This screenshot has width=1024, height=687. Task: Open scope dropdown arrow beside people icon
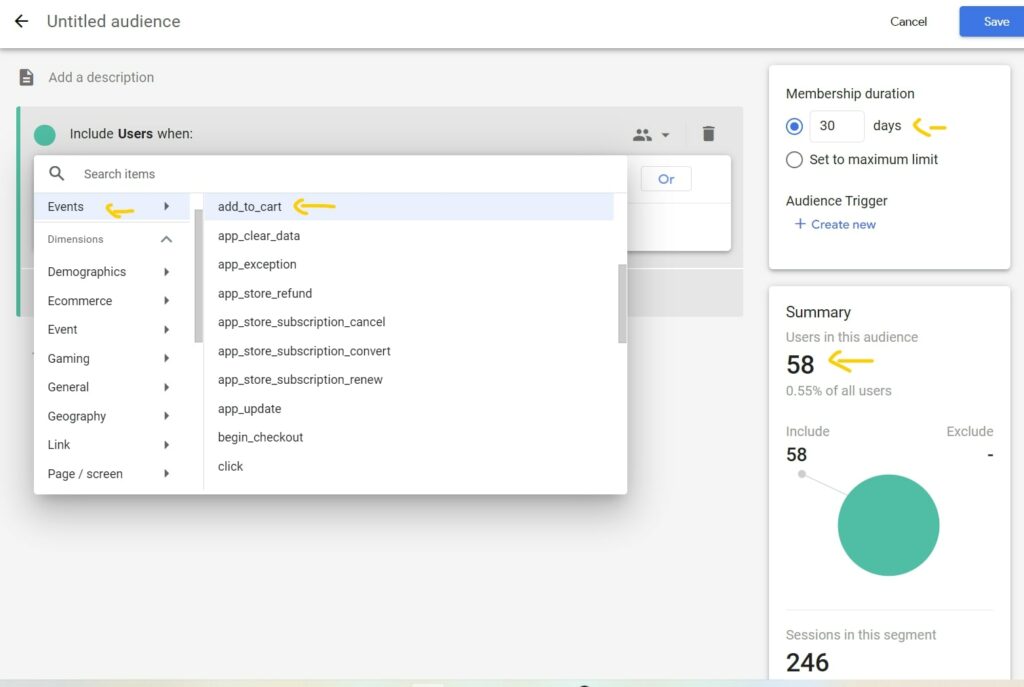pyautogui.click(x=665, y=135)
